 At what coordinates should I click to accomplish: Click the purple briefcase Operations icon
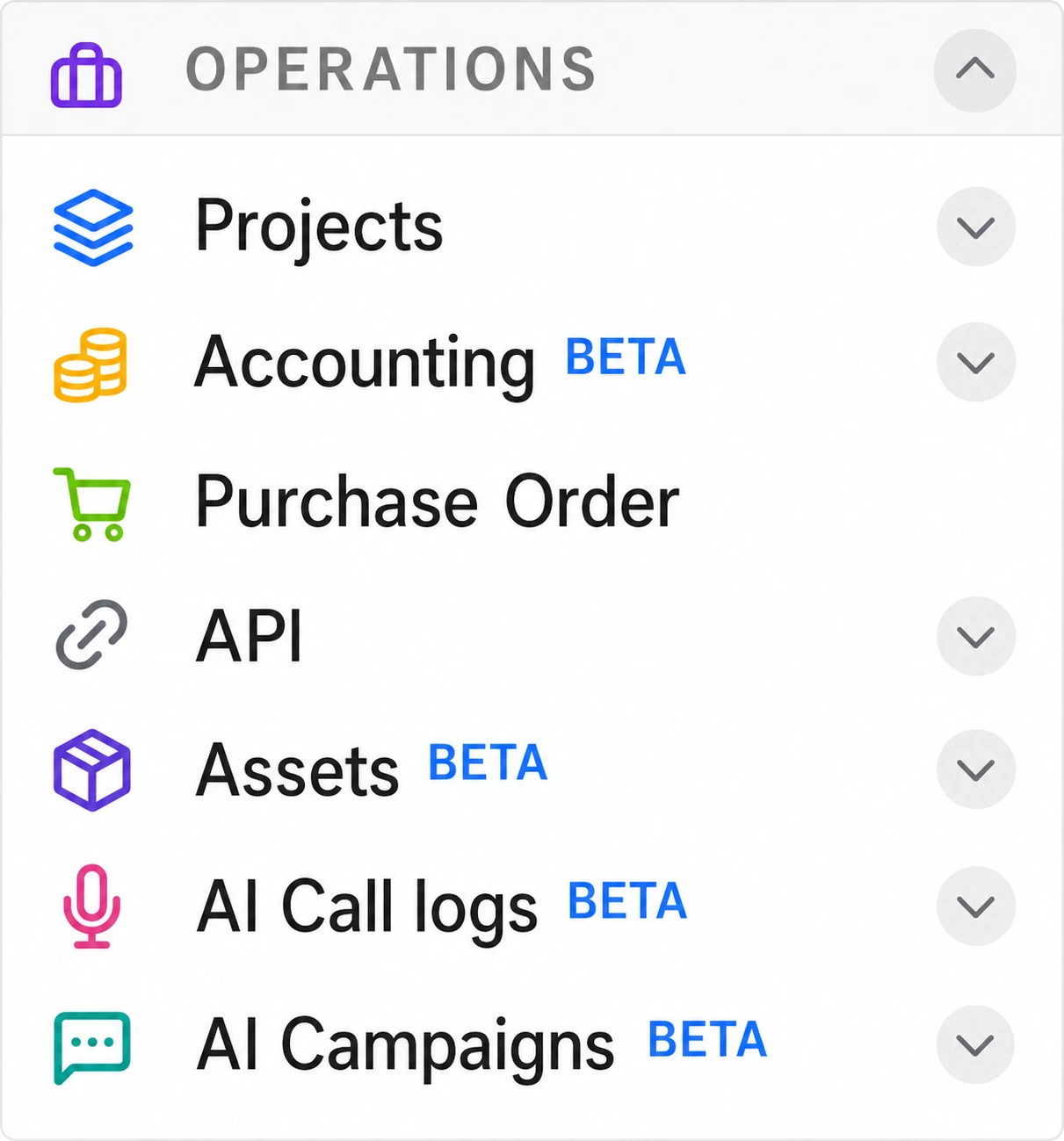[x=86, y=75]
